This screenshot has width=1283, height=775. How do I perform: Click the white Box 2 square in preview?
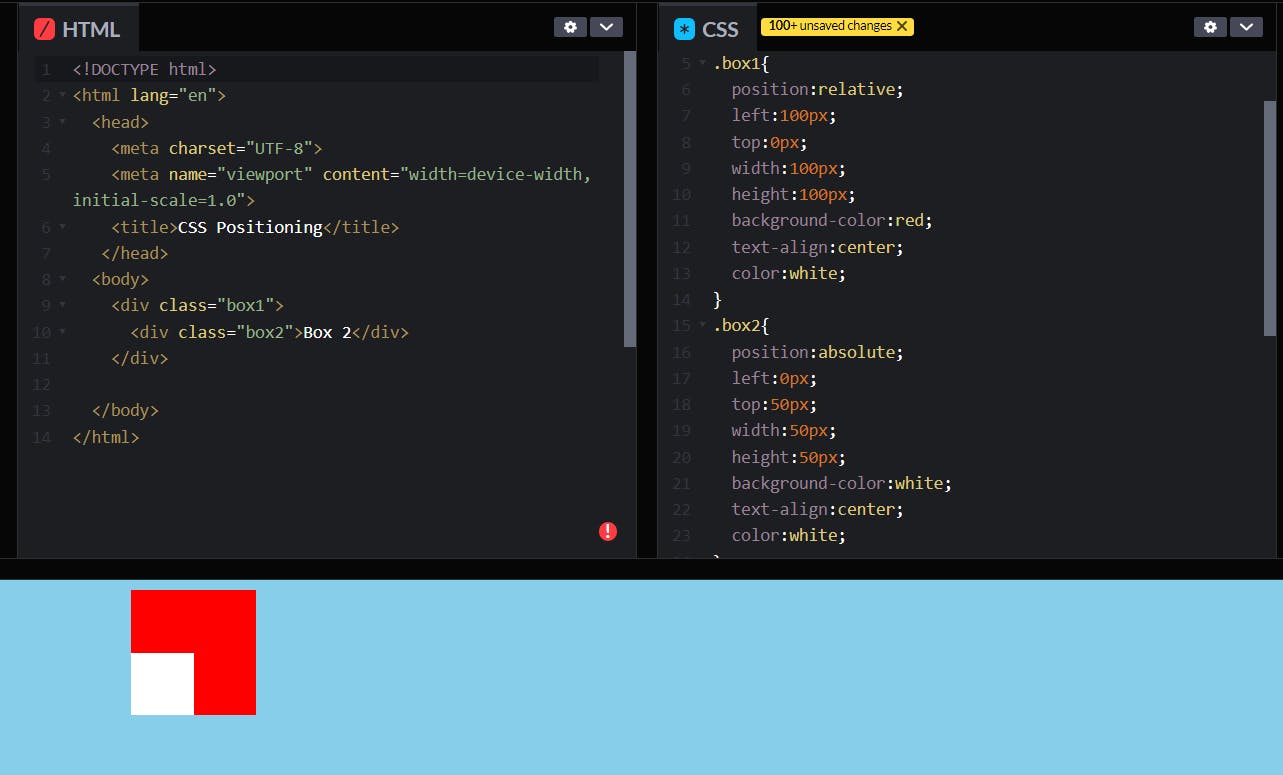coord(162,684)
